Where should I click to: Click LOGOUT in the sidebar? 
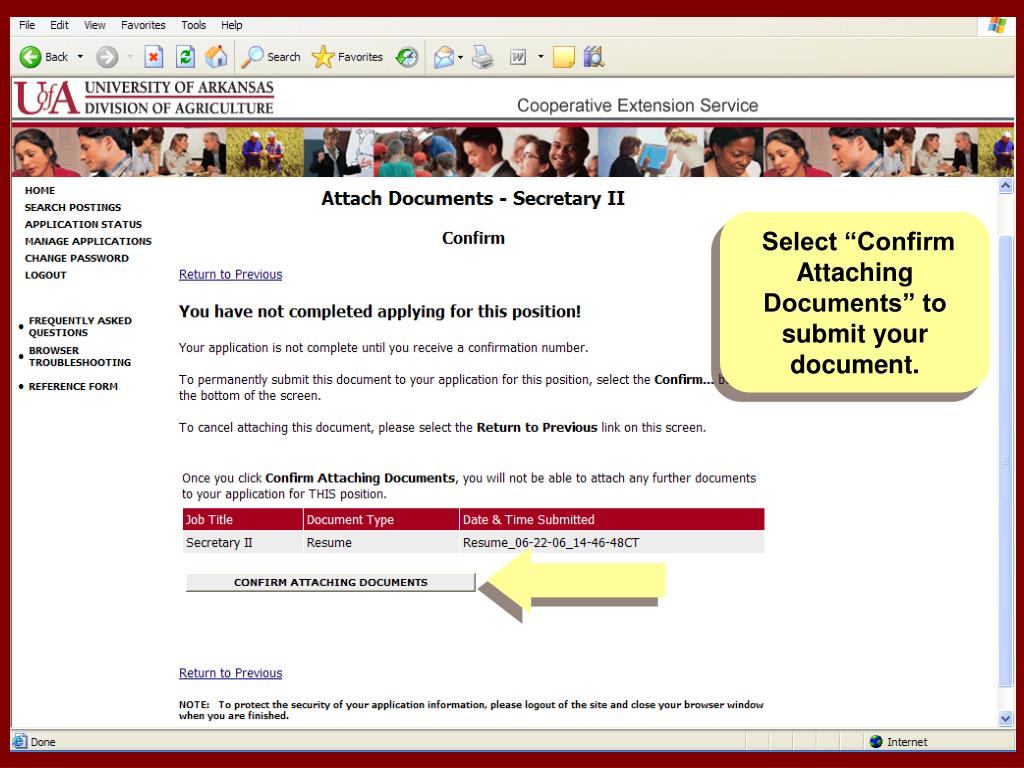point(46,275)
